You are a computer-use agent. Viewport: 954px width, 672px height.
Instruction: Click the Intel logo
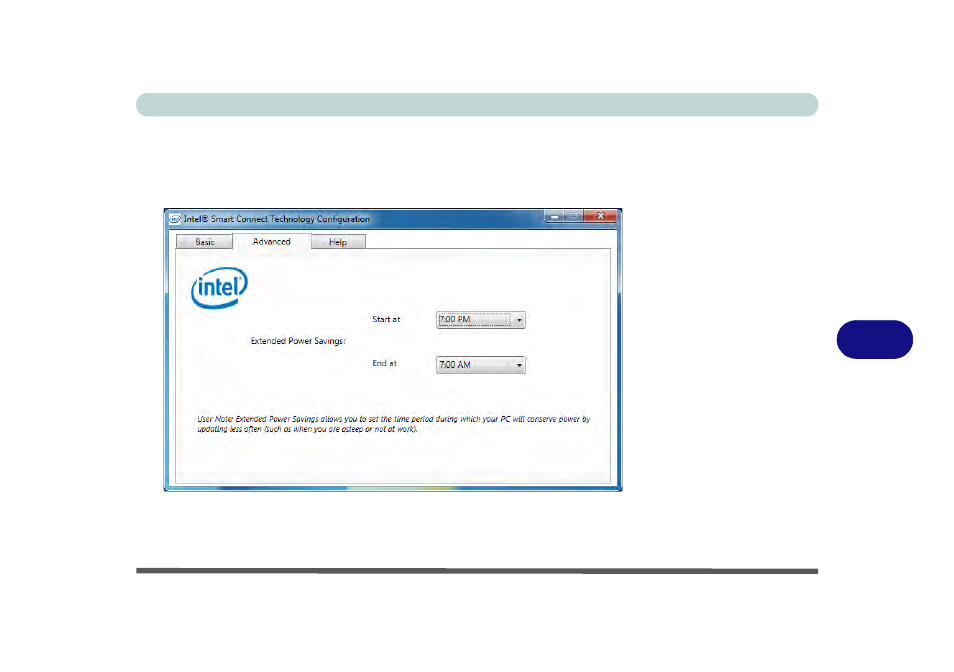coord(220,288)
